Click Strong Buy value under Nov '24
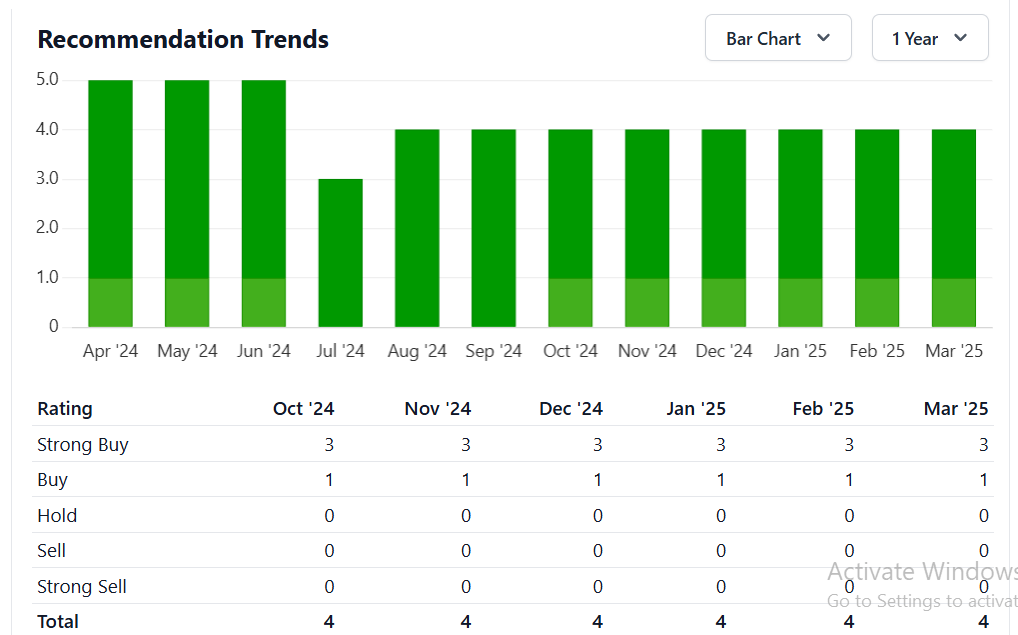This screenshot has width=1018, height=635. coord(465,445)
